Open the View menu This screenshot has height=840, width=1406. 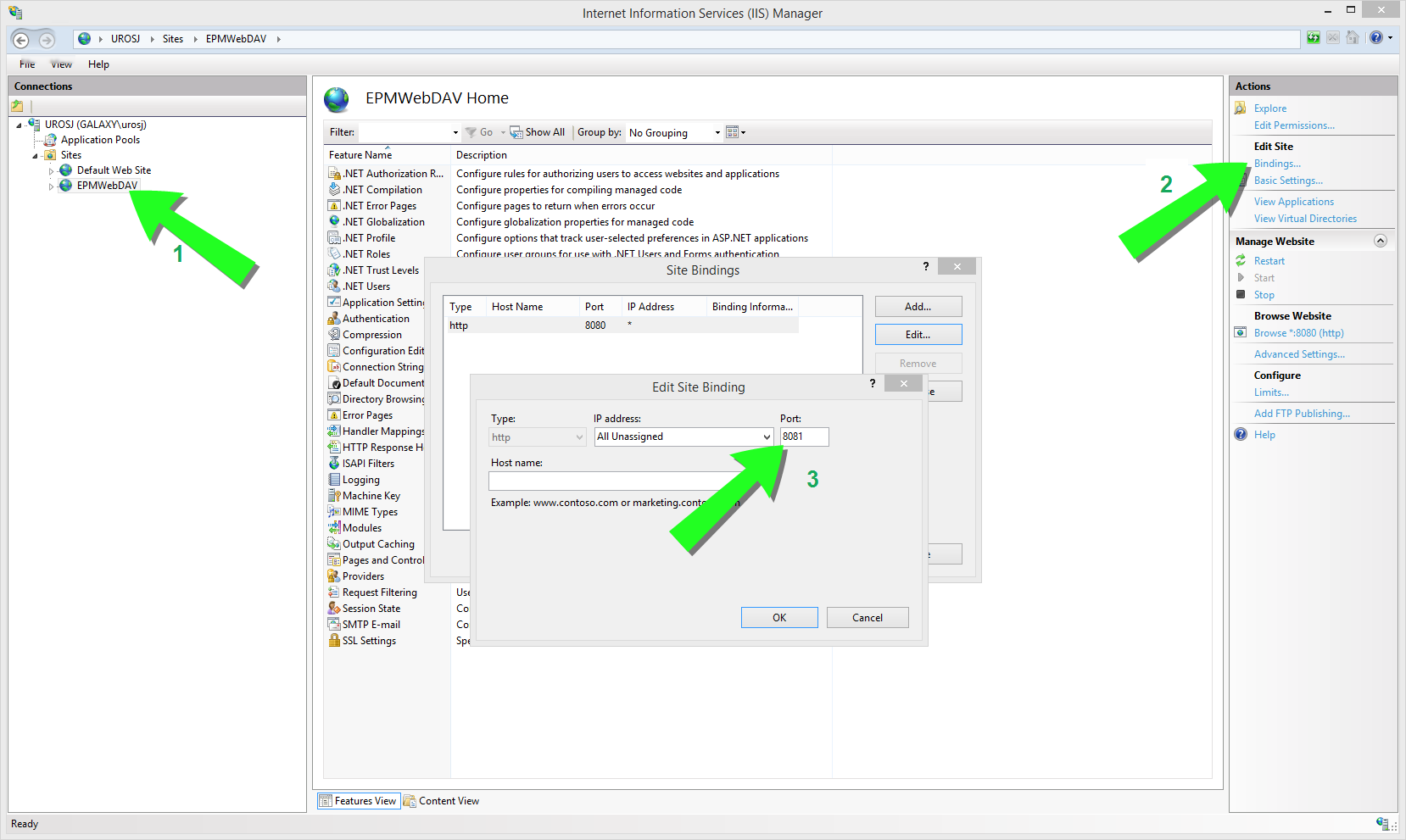click(61, 64)
